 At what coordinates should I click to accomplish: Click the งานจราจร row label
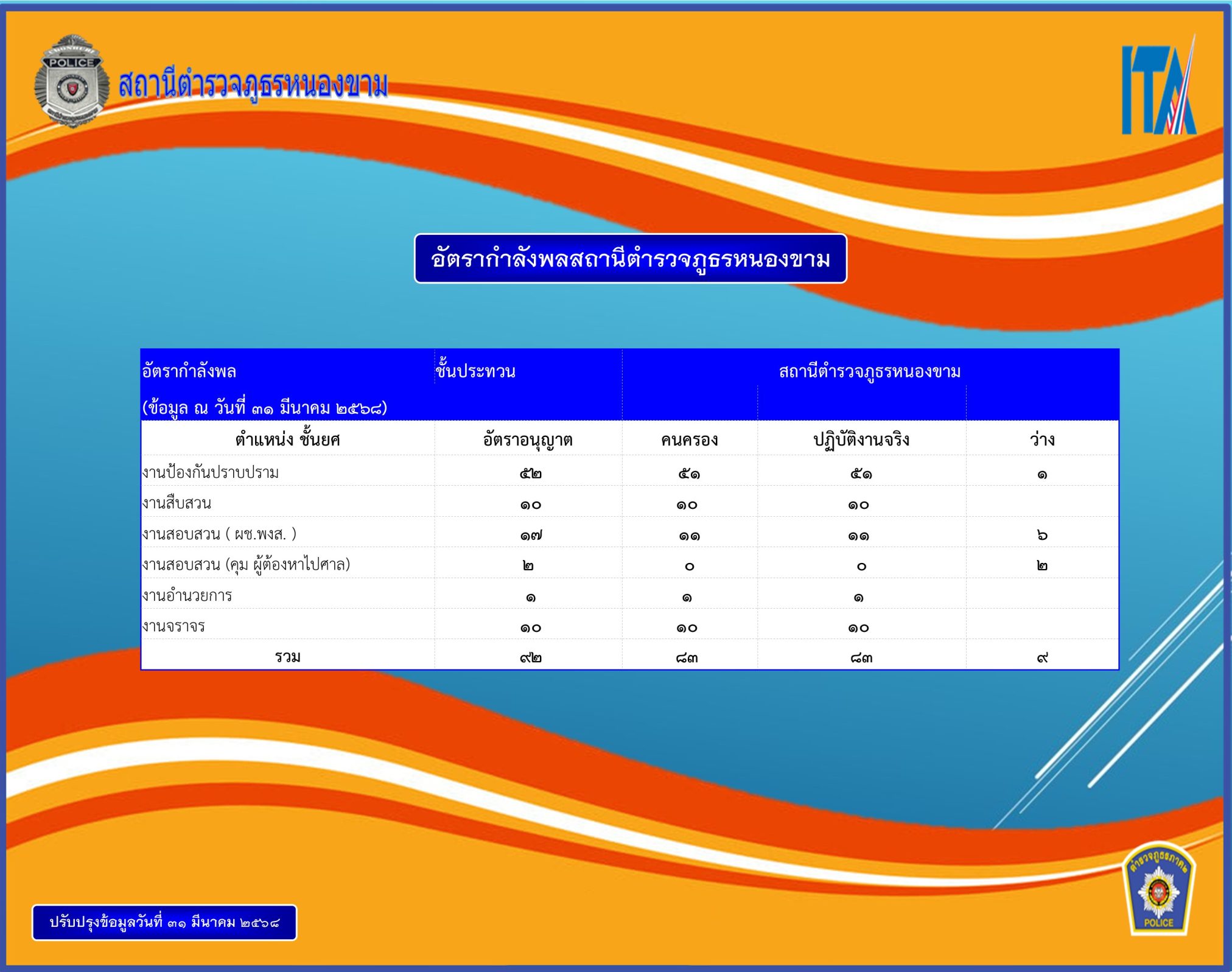pyautogui.click(x=174, y=626)
